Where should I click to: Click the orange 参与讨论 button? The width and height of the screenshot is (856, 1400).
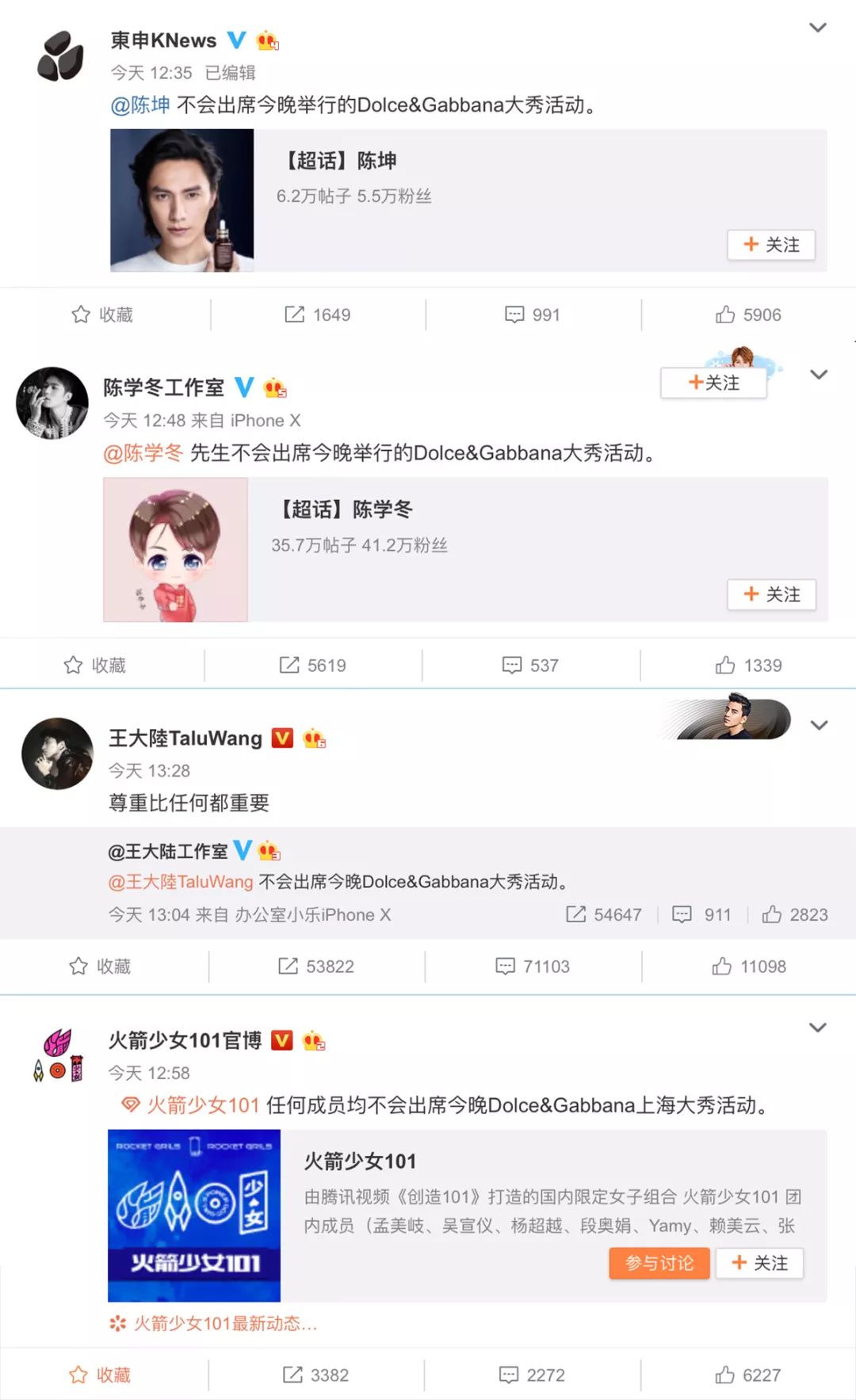click(659, 1263)
